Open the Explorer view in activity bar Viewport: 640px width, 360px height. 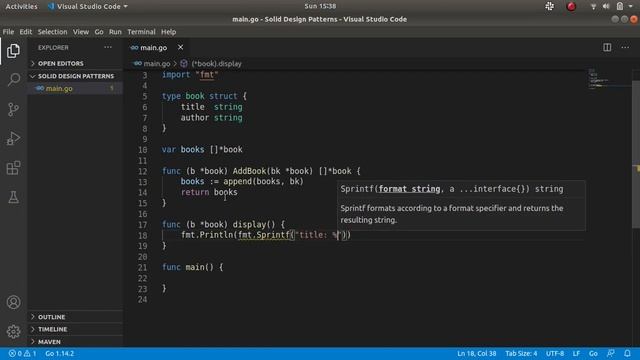point(13,51)
